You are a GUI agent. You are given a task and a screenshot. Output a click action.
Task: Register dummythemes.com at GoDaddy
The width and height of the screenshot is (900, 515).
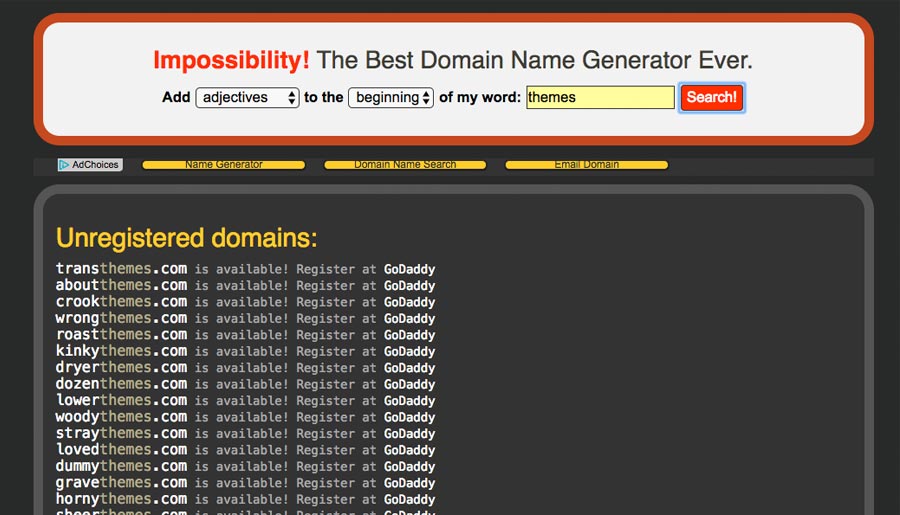409,467
